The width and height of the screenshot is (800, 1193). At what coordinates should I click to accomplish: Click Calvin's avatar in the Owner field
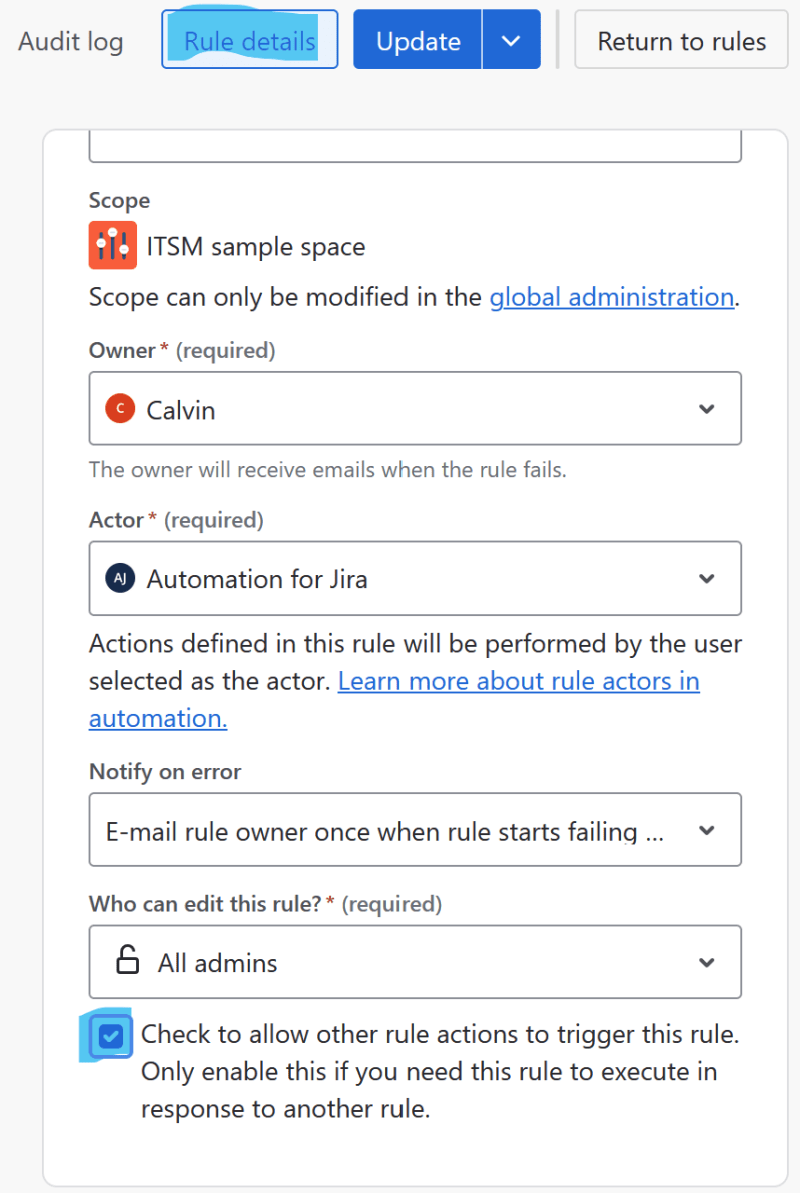point(119,408)
